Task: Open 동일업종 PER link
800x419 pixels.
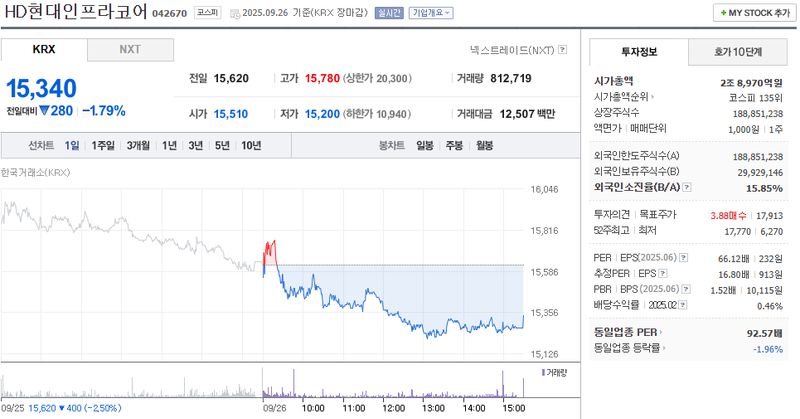Action: point(628,332)
